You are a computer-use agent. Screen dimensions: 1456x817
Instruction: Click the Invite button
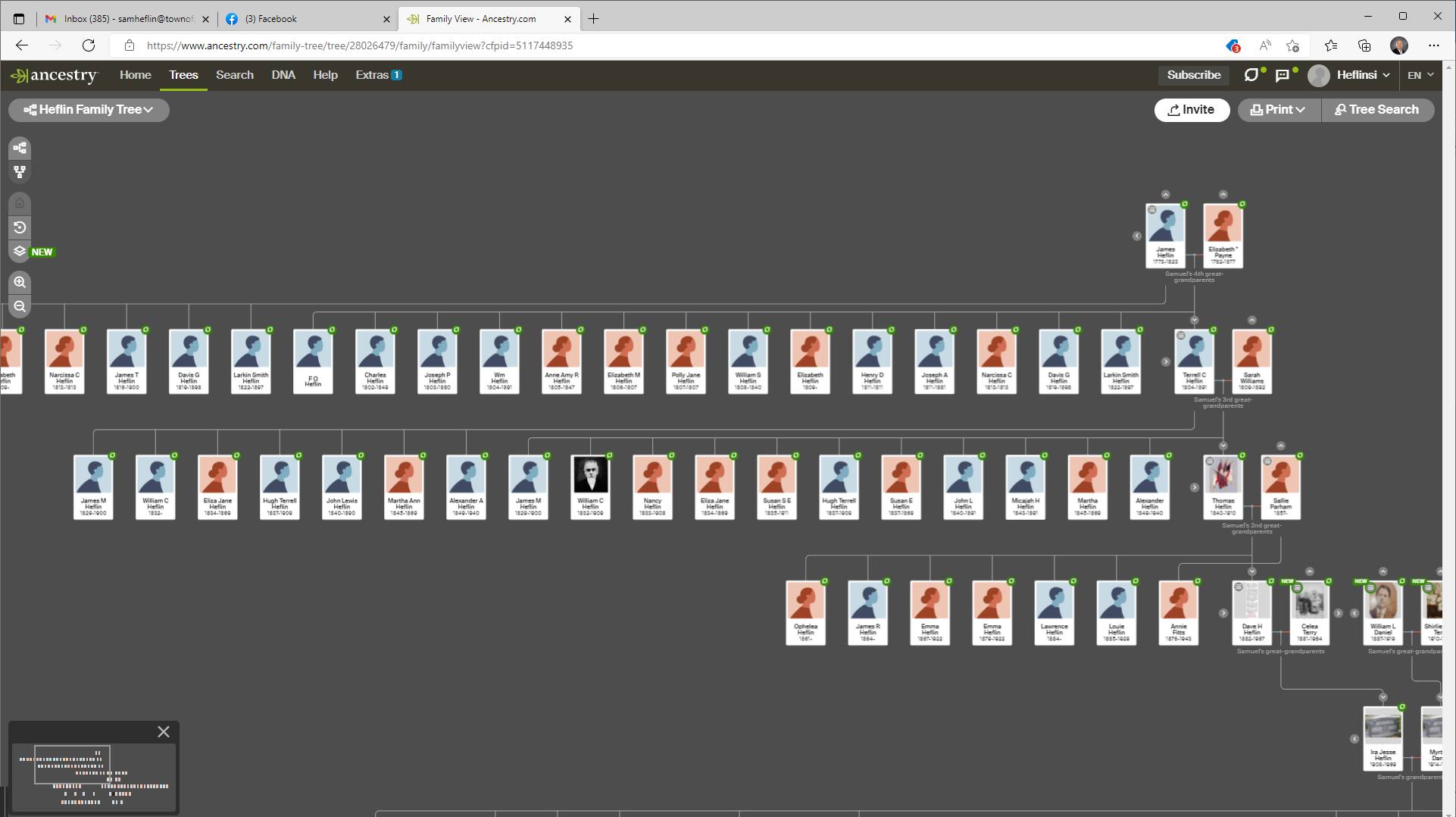(1192, 110)
